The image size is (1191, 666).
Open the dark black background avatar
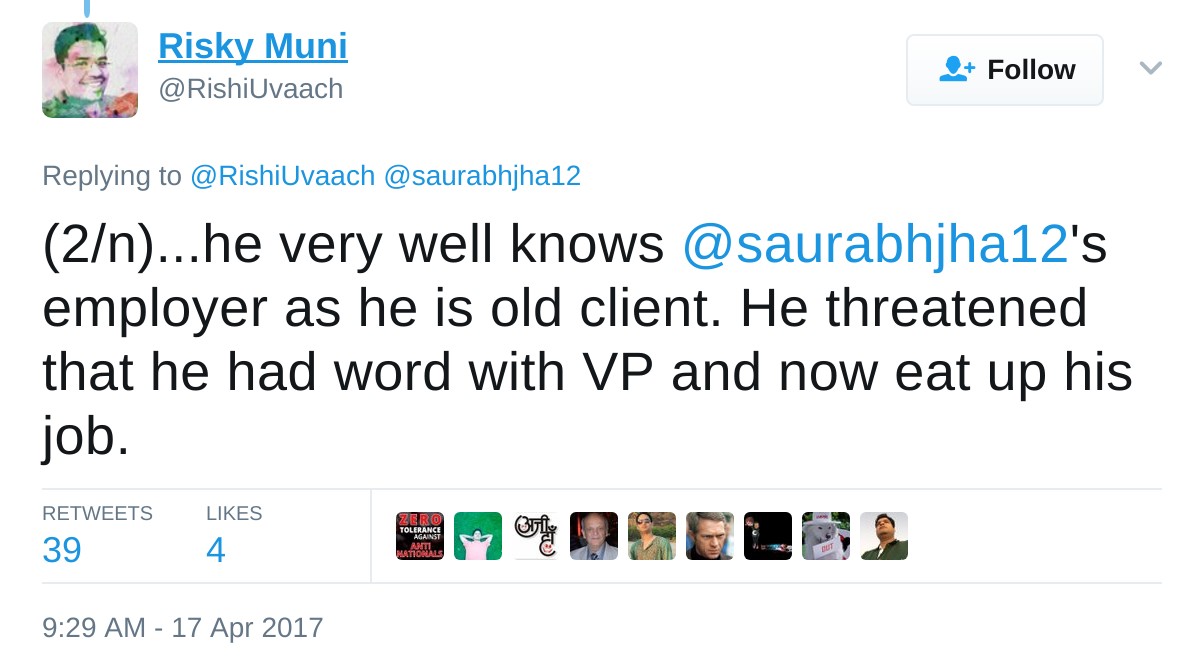click(x=768, y=536)
